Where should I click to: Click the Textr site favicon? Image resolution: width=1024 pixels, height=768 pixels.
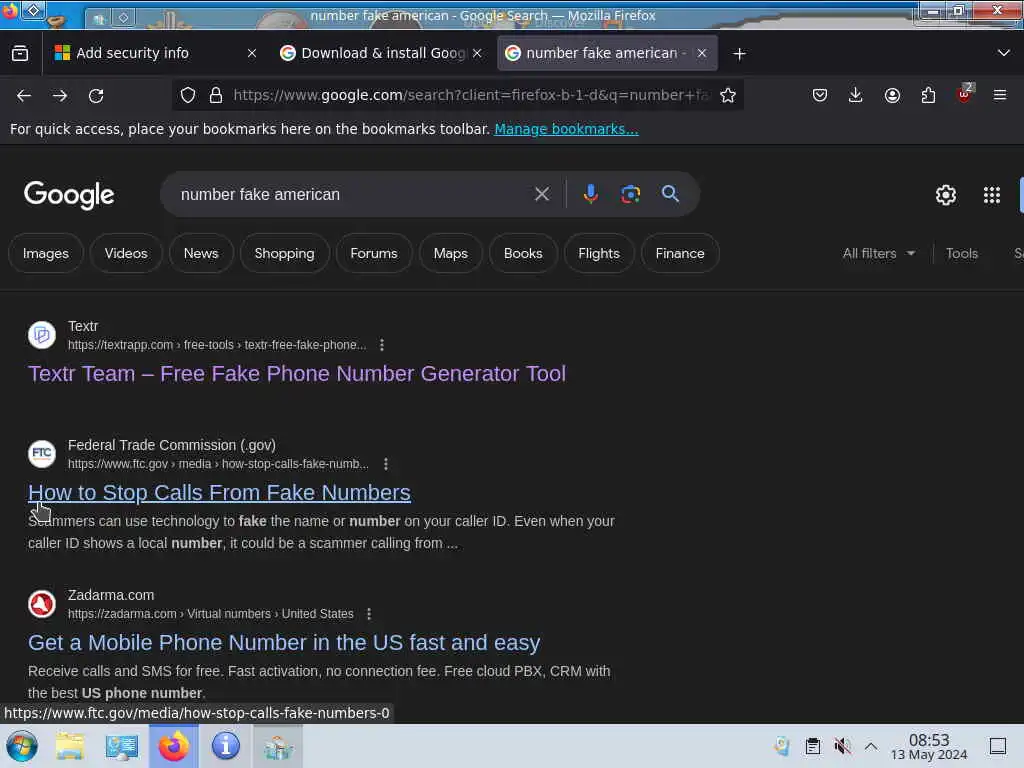click(x=42, y=335)
